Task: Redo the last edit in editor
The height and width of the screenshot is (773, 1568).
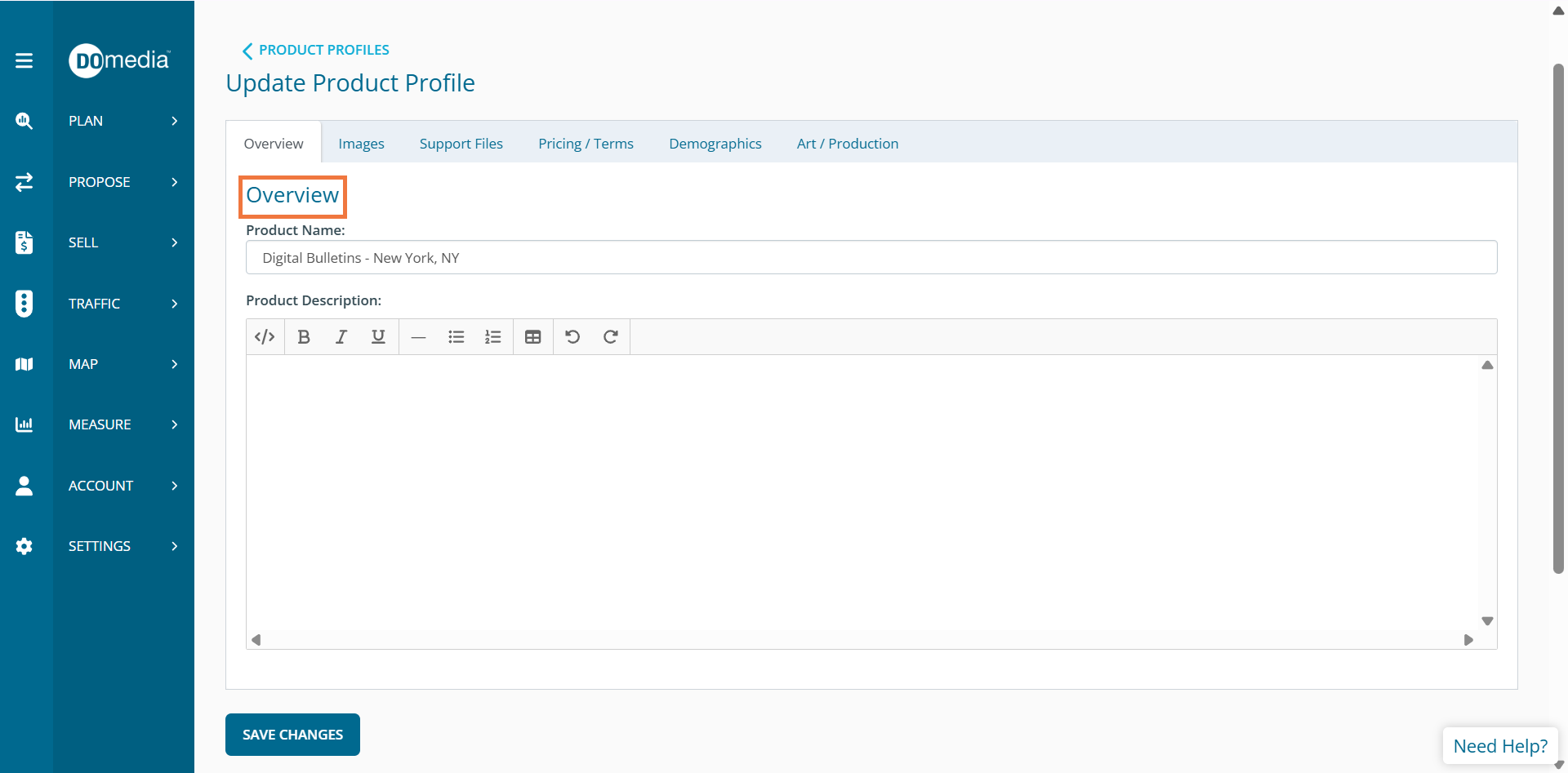Action: [610, 337]
